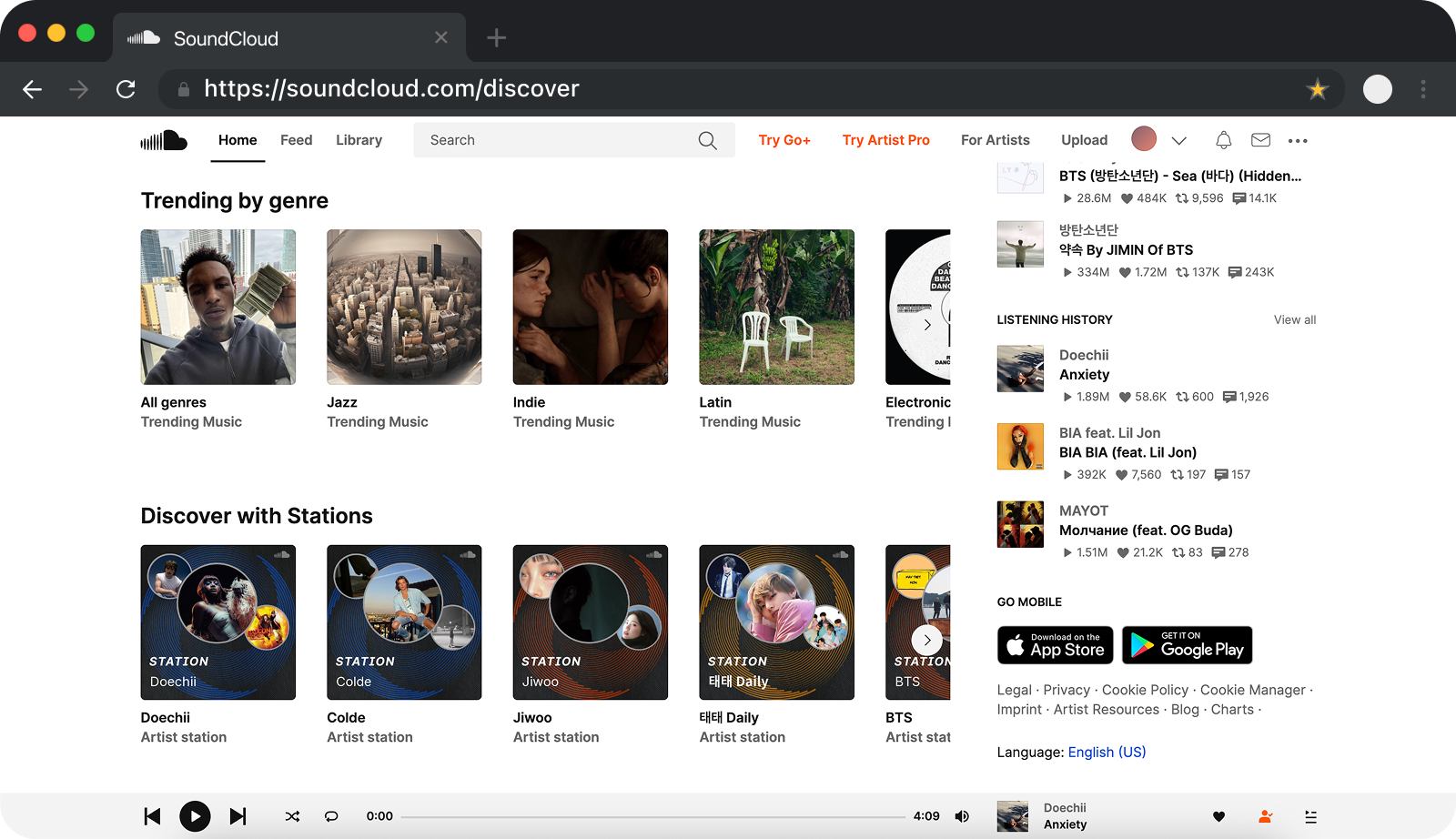
Task: Click the SoundCloud logo in the header
Action: tap(164, 140)
